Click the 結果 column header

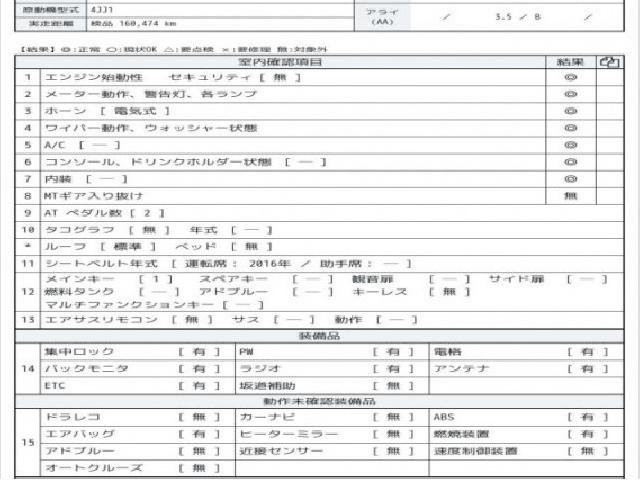click(570, 62)
